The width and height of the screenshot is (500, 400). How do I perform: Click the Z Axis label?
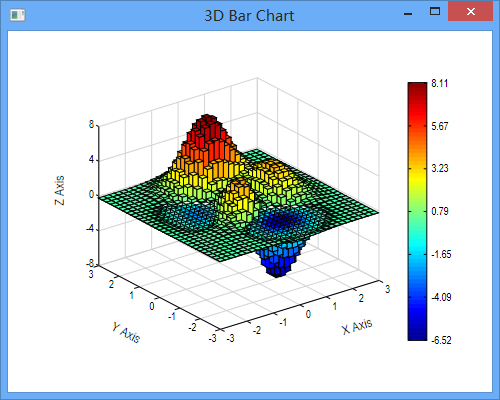coord(59,190)
